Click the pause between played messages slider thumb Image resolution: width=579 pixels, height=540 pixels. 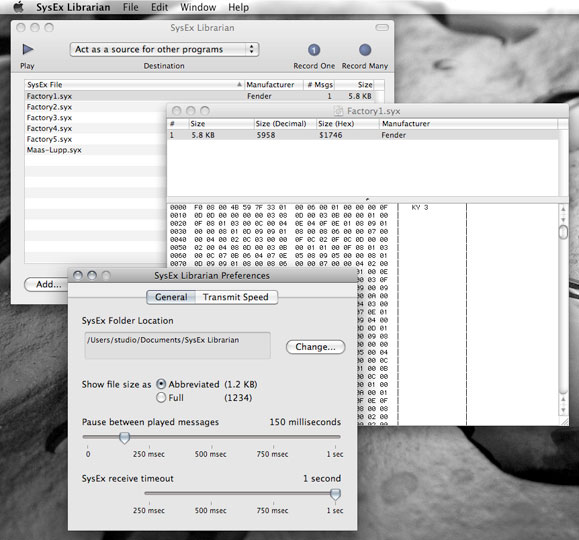[x=124, y=438]
